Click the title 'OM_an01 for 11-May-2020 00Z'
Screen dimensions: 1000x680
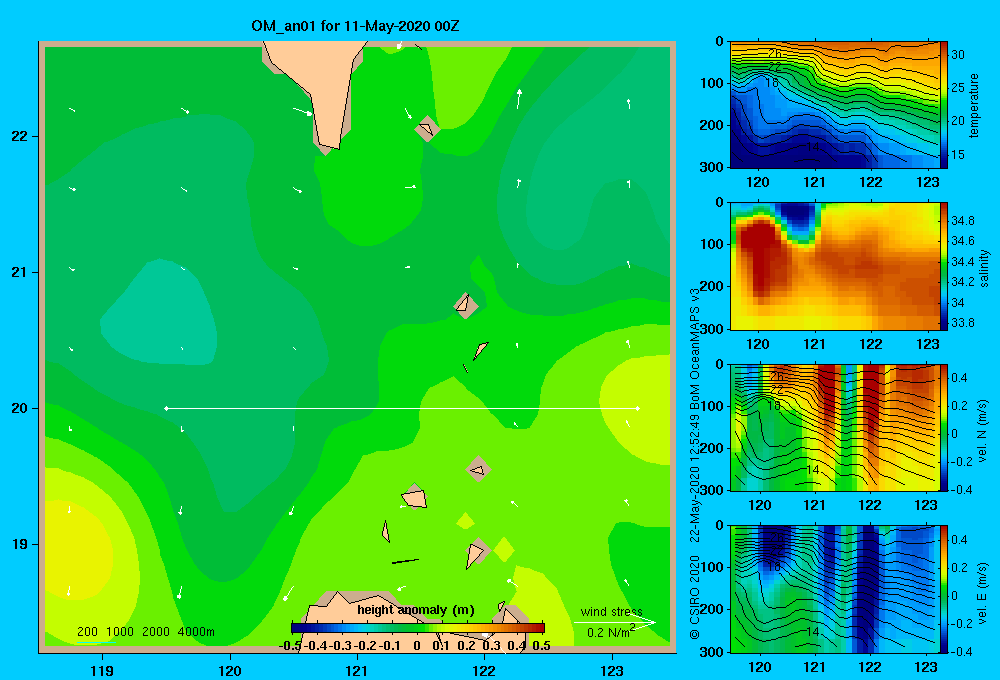[355, 26]
